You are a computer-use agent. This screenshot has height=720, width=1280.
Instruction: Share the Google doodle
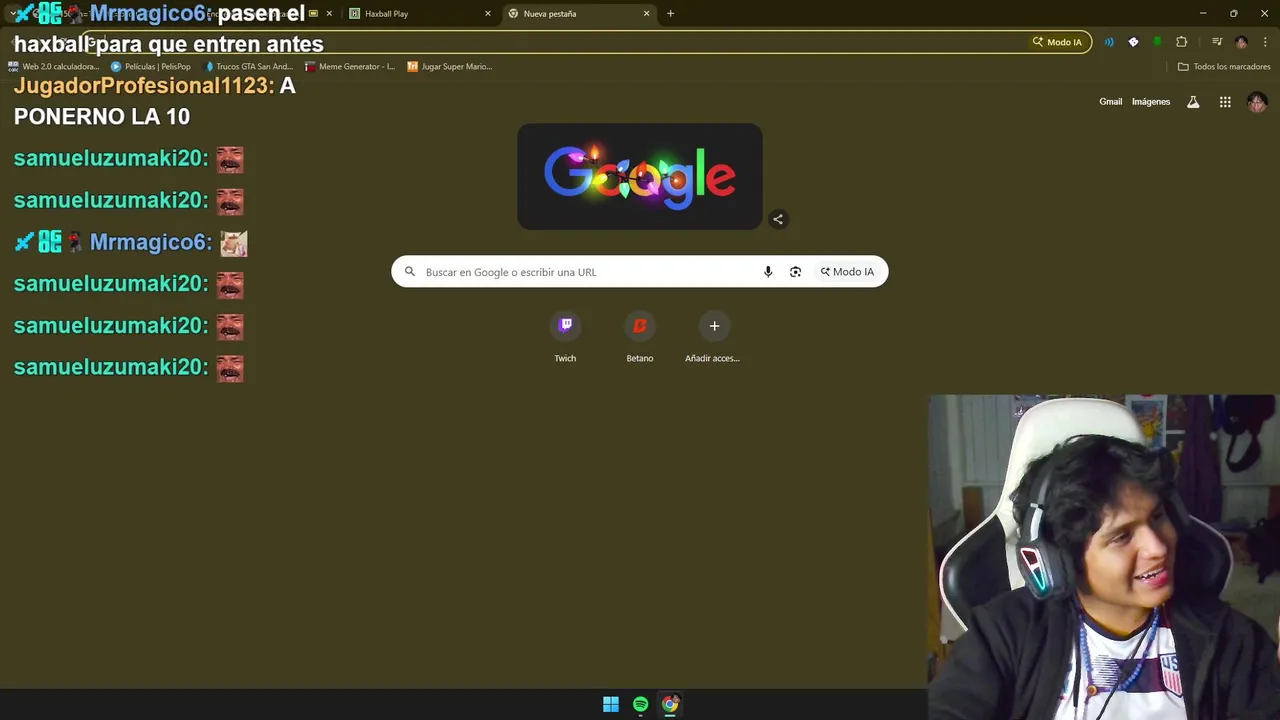(778, 219)
